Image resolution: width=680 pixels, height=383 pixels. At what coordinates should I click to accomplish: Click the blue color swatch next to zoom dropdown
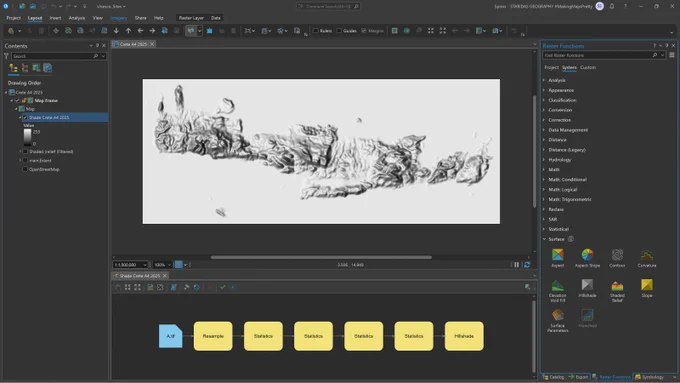pyautogui.click(x=178, y=265)
